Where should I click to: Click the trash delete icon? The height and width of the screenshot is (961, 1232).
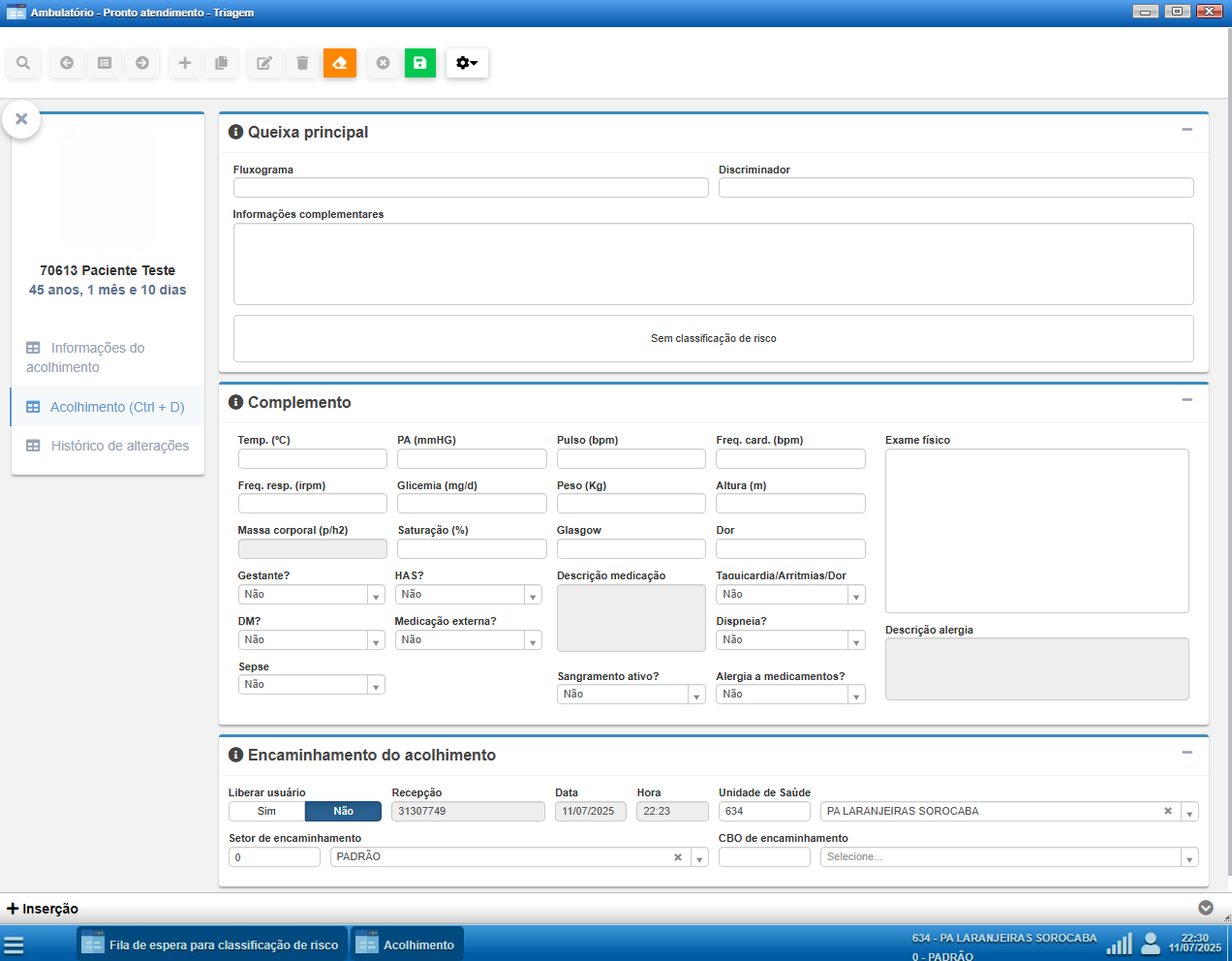pos(302,63)
